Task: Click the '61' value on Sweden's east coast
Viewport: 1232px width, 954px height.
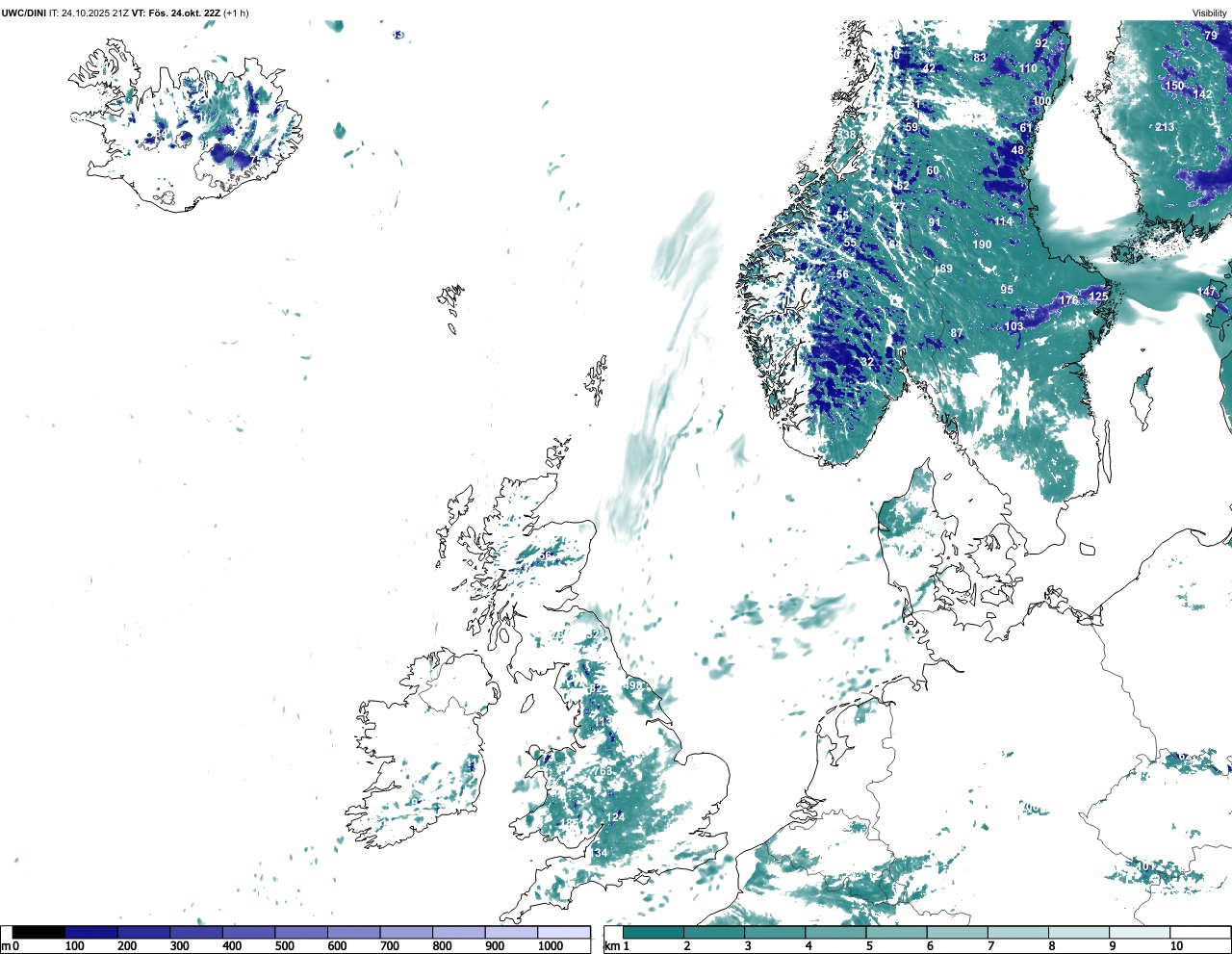Action: 1026,128
